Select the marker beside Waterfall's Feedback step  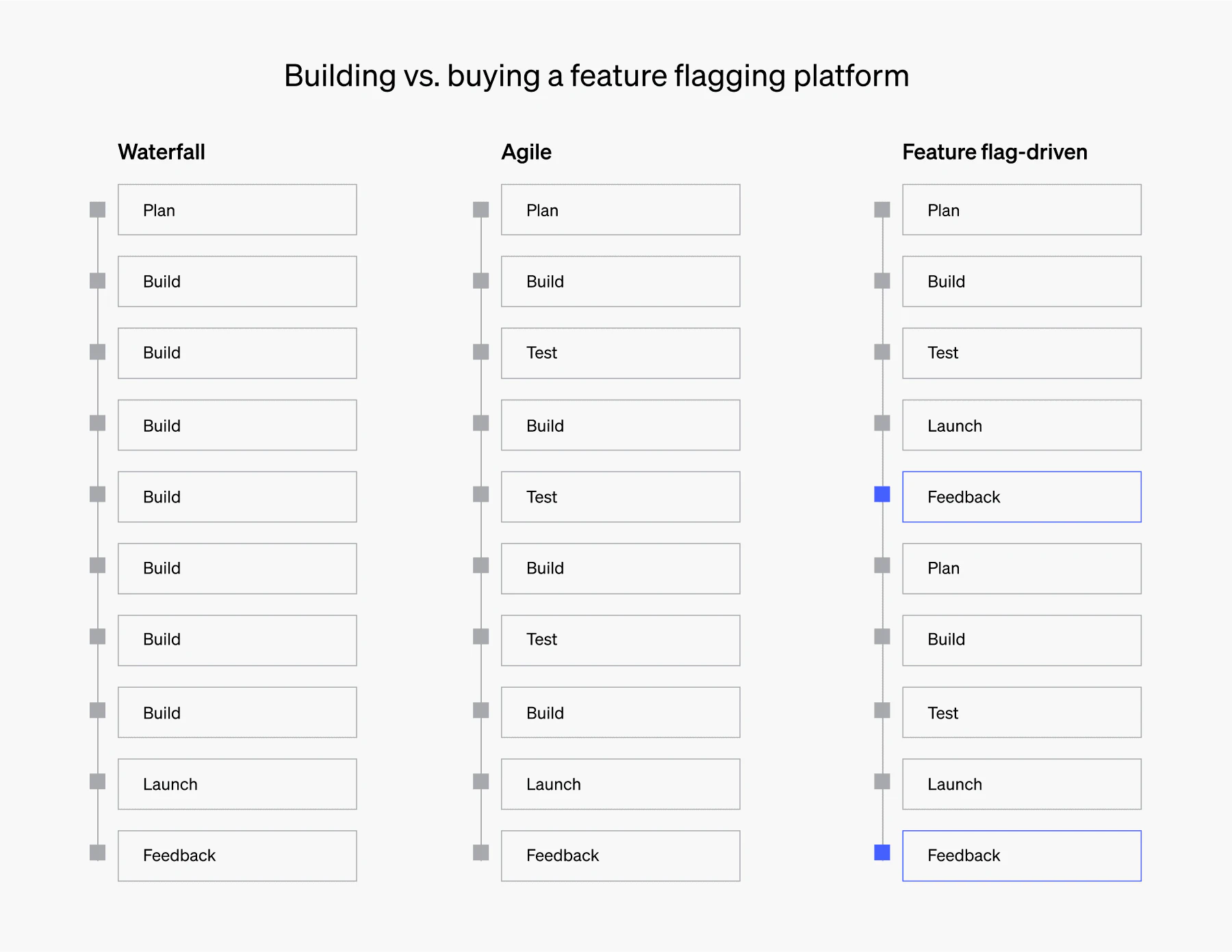pyautogui.click(x=98, y=853)
